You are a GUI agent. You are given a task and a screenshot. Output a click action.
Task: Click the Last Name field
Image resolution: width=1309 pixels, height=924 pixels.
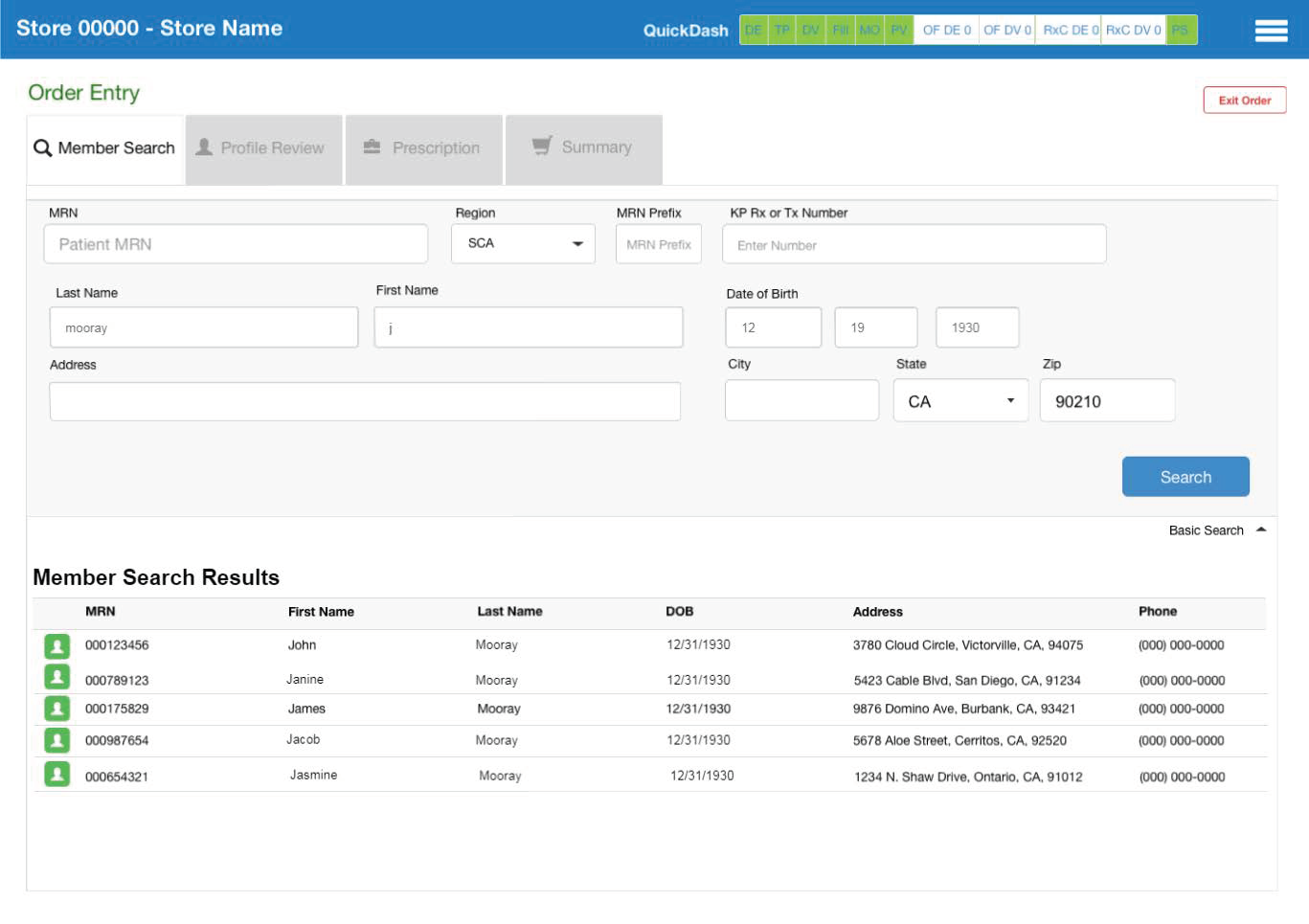tap(204, 327)
